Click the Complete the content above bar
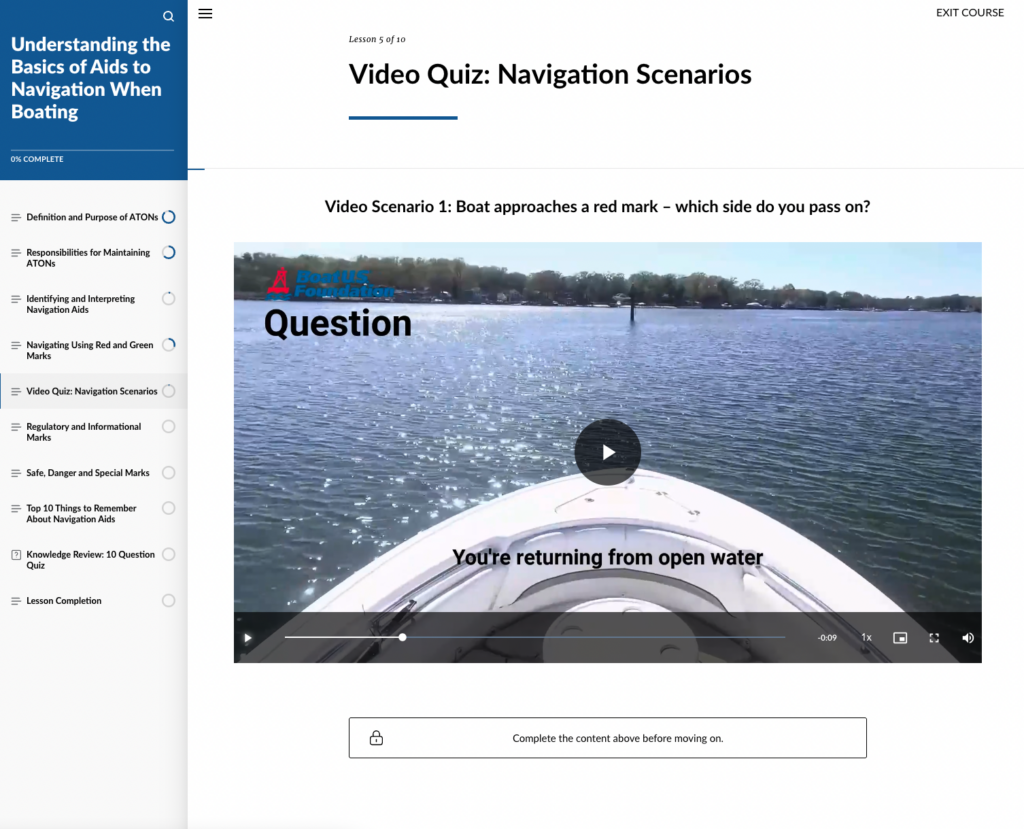The width and height of the screenshot is (1024, 829). coord(607,738)
